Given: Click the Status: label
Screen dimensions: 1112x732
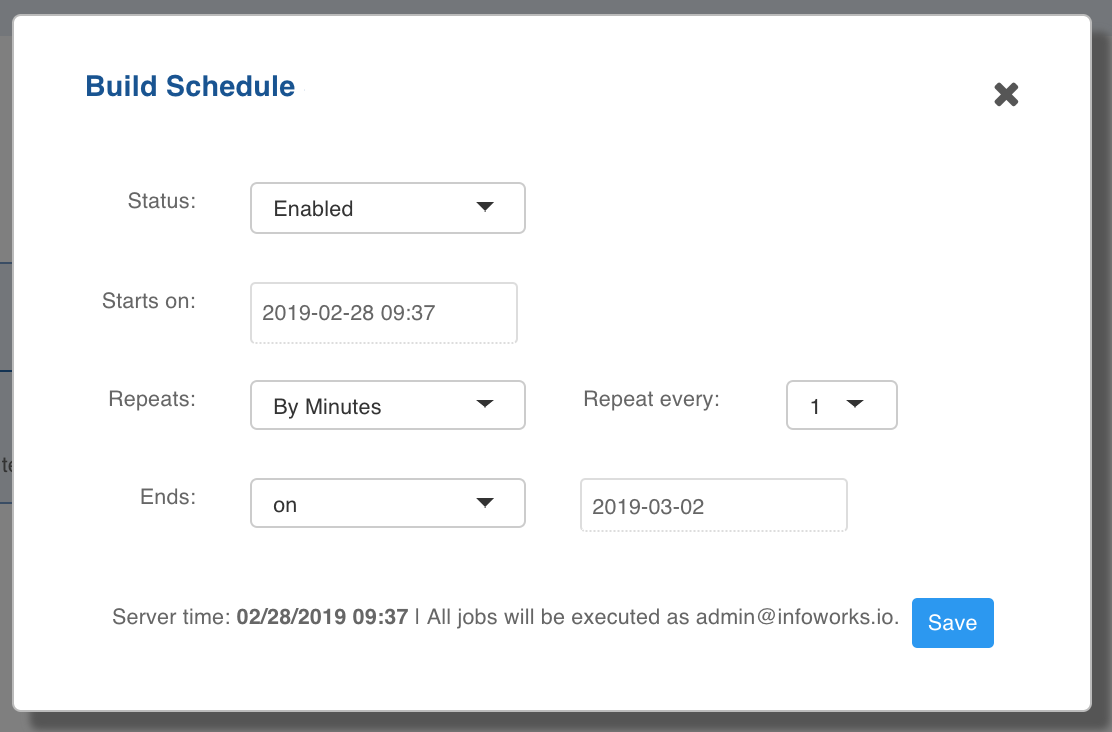Looking at the screenshot, I should (x=162, y=201).
